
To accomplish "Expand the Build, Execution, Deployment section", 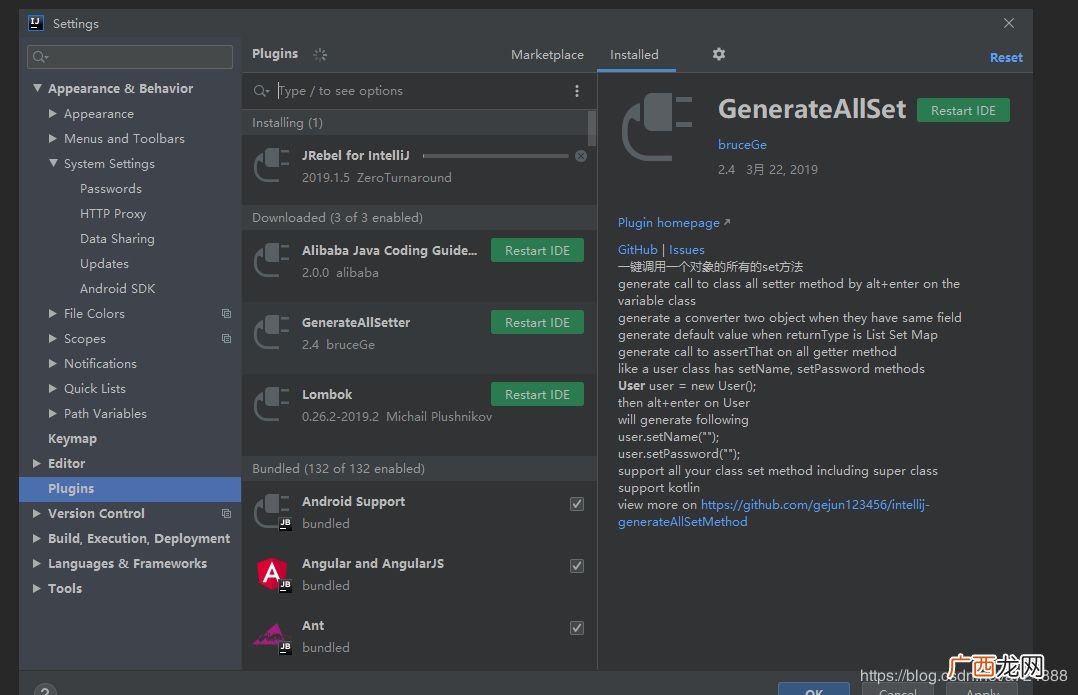I will coord(37,538).
